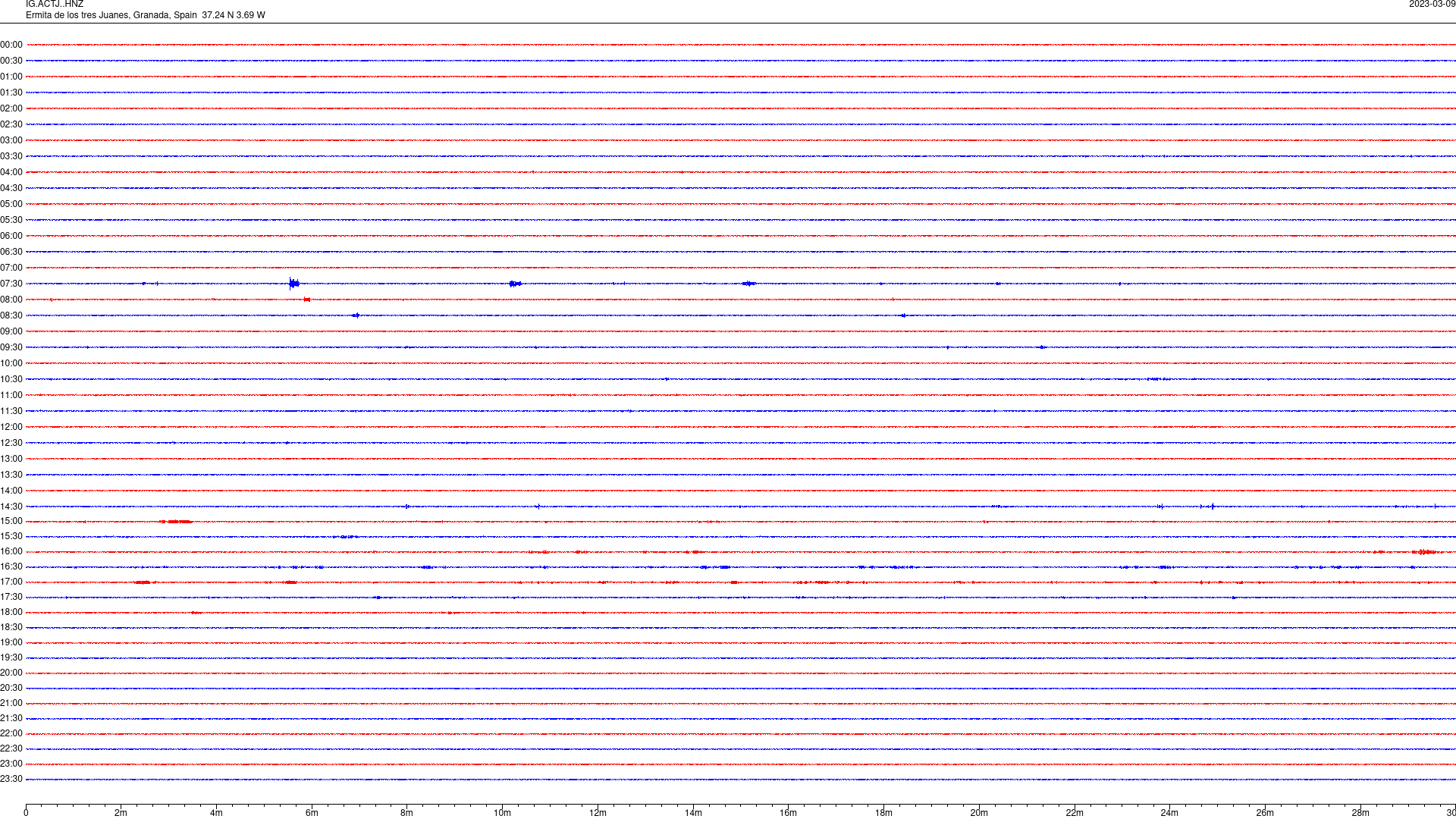Select the 19:30 row time label

[11, 657]
